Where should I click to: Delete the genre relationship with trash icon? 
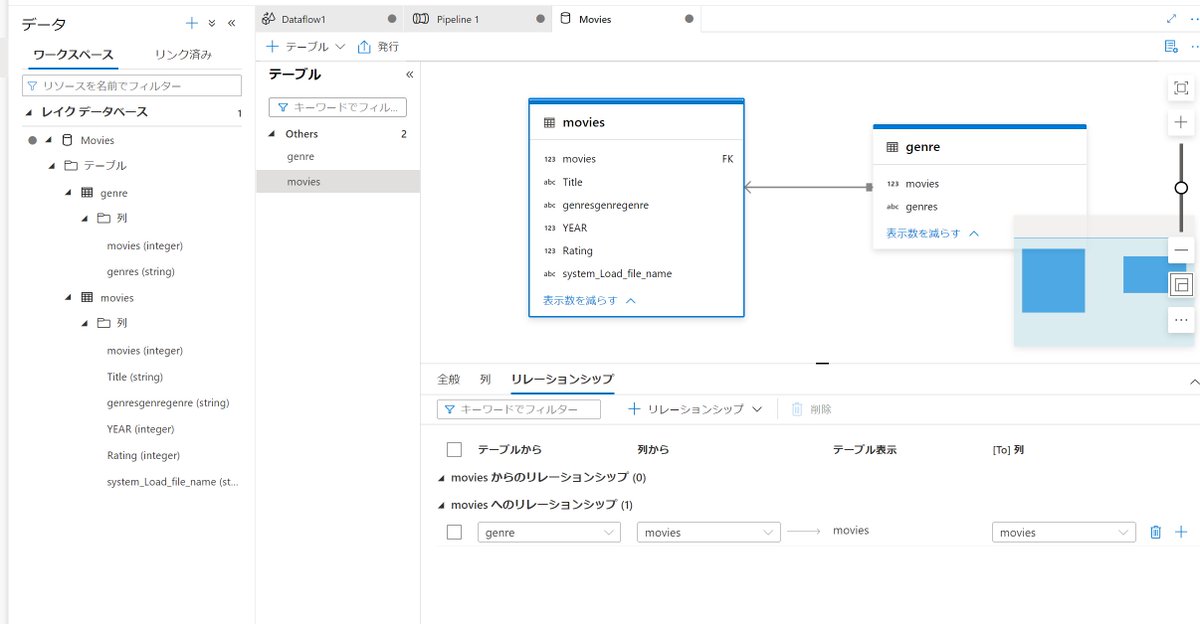(x=1156, y=532)
